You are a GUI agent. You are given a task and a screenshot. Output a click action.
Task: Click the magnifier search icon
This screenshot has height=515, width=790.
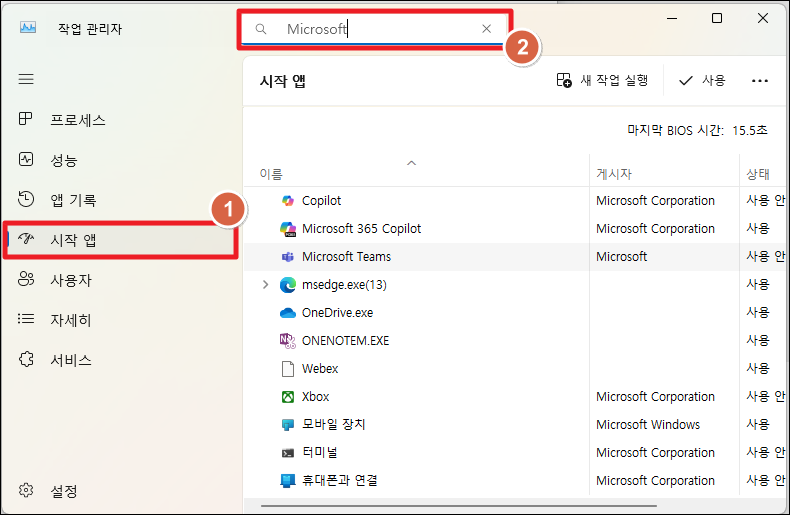pos(260,29)
